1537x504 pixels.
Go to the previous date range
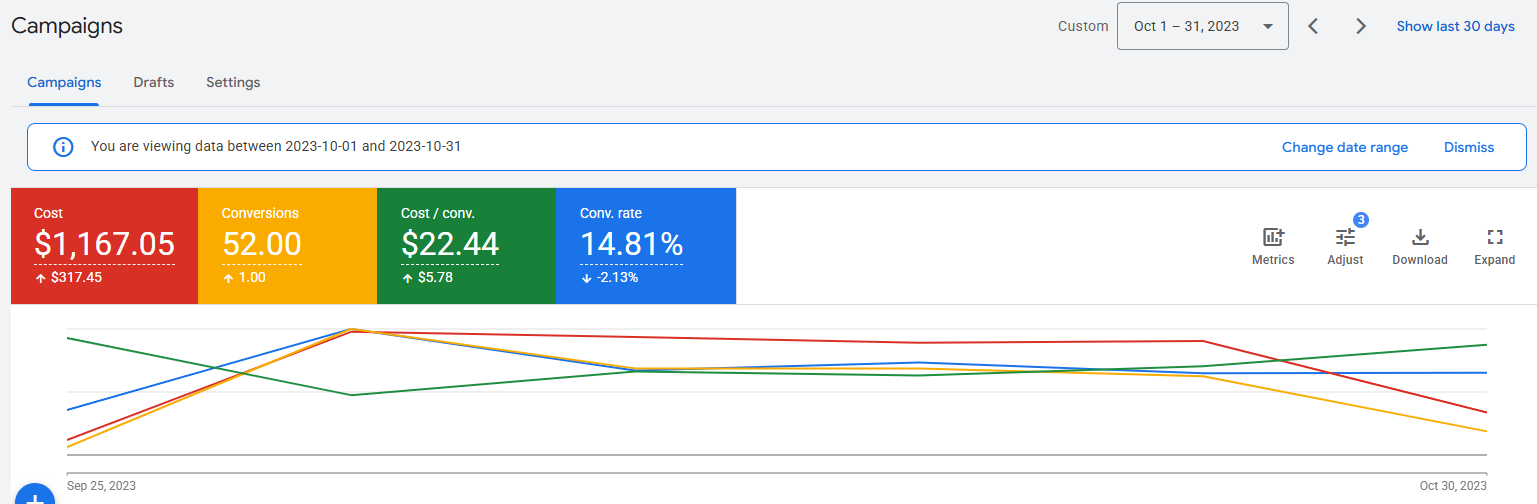coord(1314,26)
